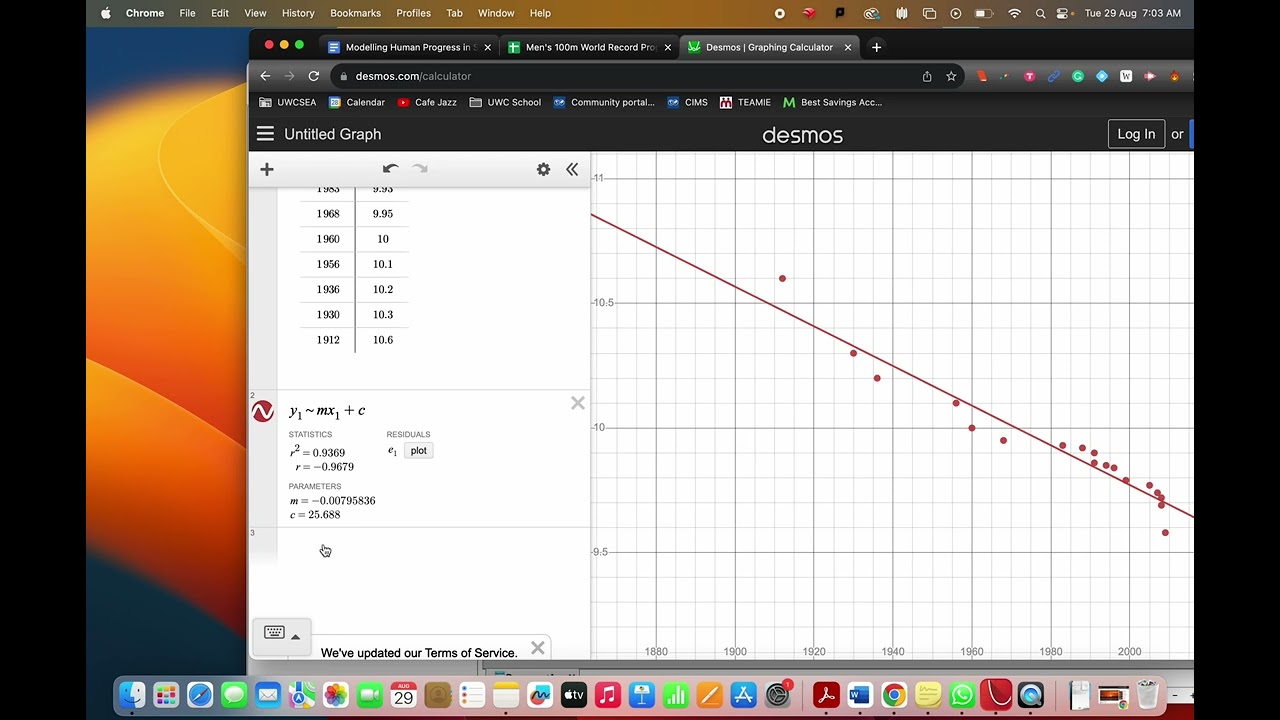Click the Add Item plus button
The width and height of the screenshot is (1280, 720).
(x=267, y=169)
